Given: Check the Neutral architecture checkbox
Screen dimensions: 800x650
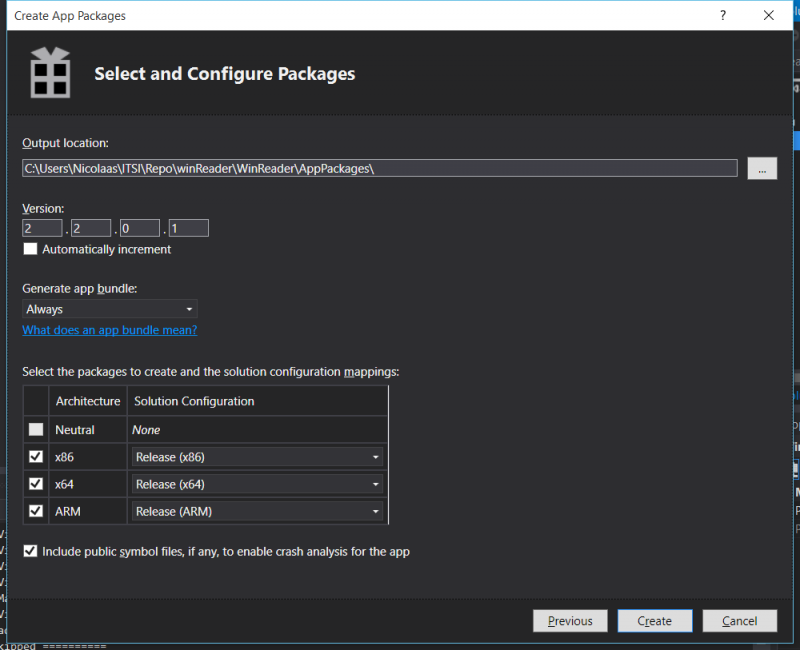Looking at the screenshot, I should (x=36, y=430).
